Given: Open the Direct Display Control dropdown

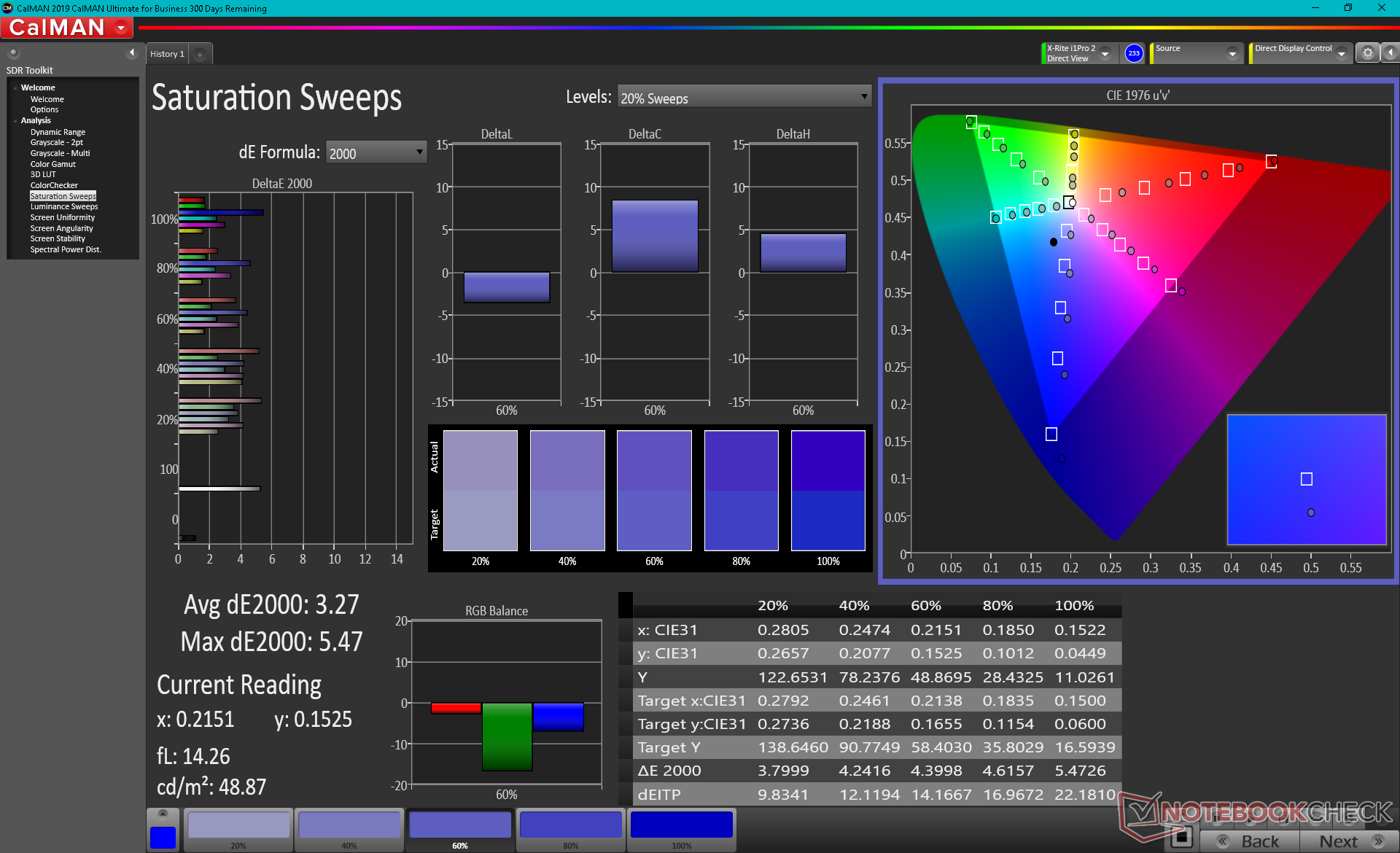Looking at the screenshot, I should [x=1341, y=53].
